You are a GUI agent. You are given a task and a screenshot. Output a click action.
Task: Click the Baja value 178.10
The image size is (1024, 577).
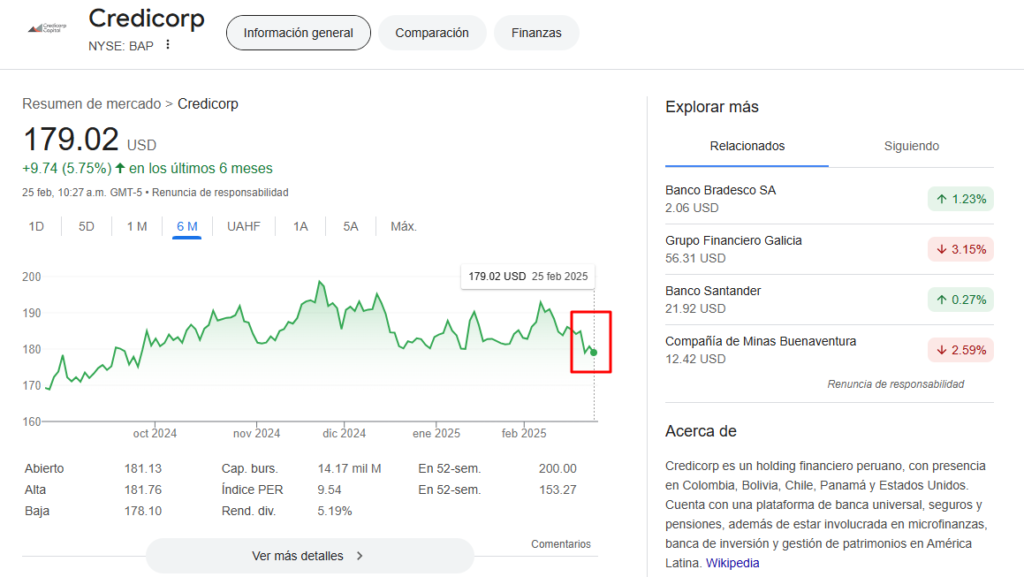(143, 511)
